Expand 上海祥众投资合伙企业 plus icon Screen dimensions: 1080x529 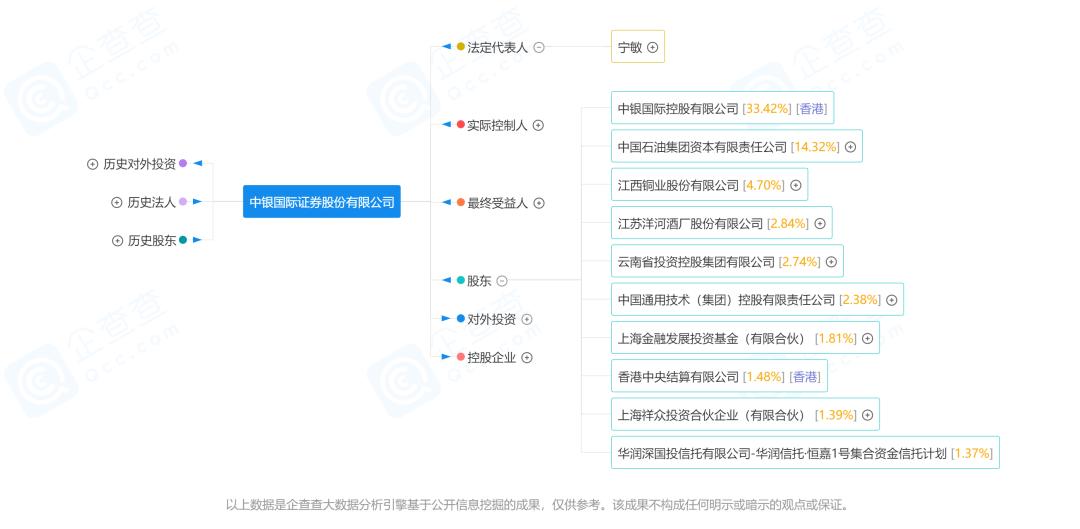867,415
